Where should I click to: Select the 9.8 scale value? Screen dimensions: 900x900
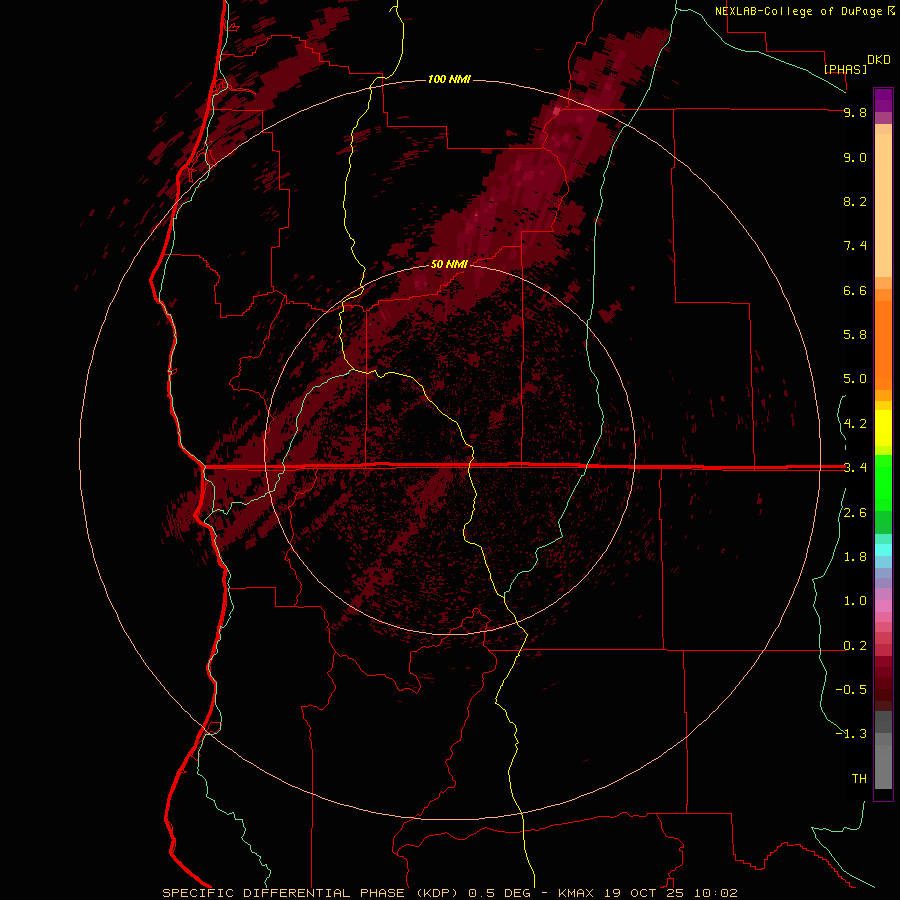[x=855, y=112]
